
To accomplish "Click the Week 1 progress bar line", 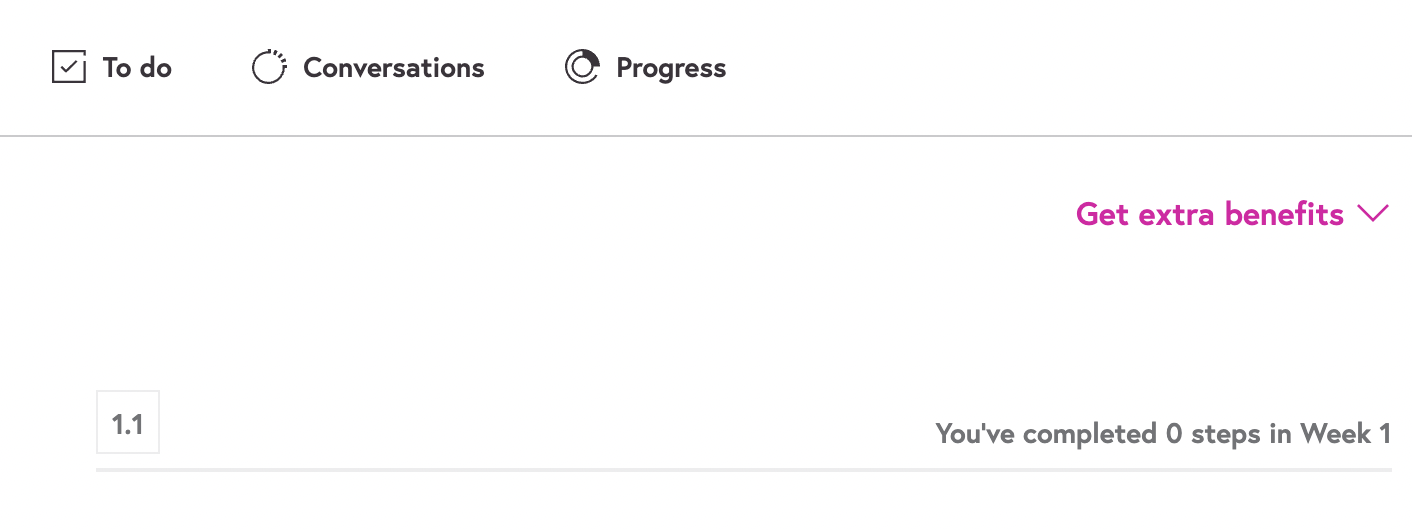I will [743, 469].
